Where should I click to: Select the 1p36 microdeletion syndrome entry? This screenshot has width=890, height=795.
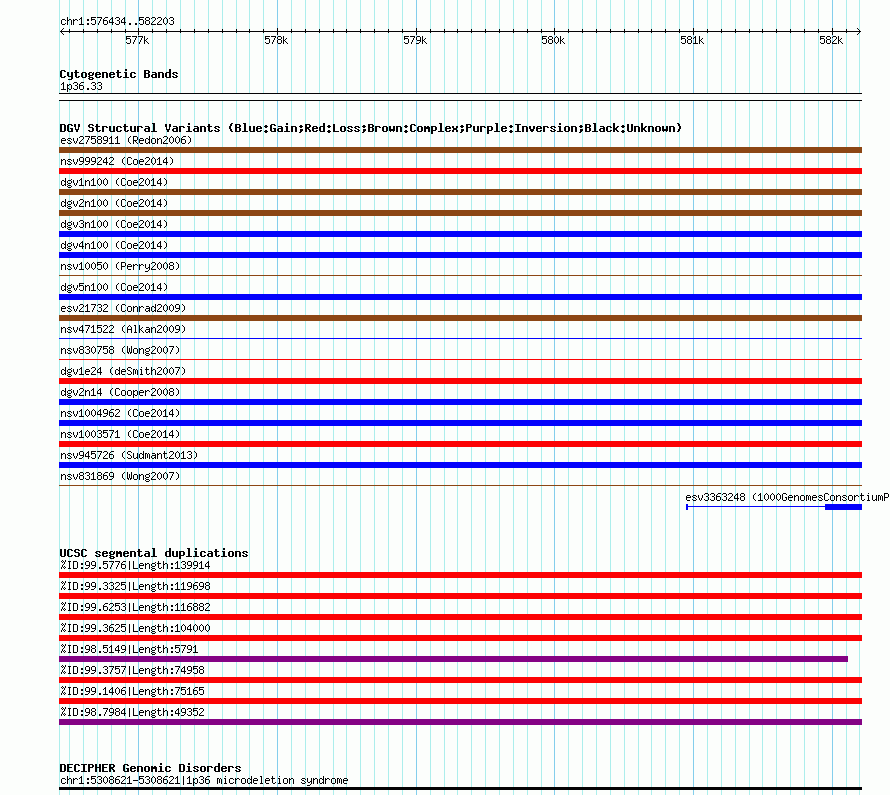pos(204,780)
